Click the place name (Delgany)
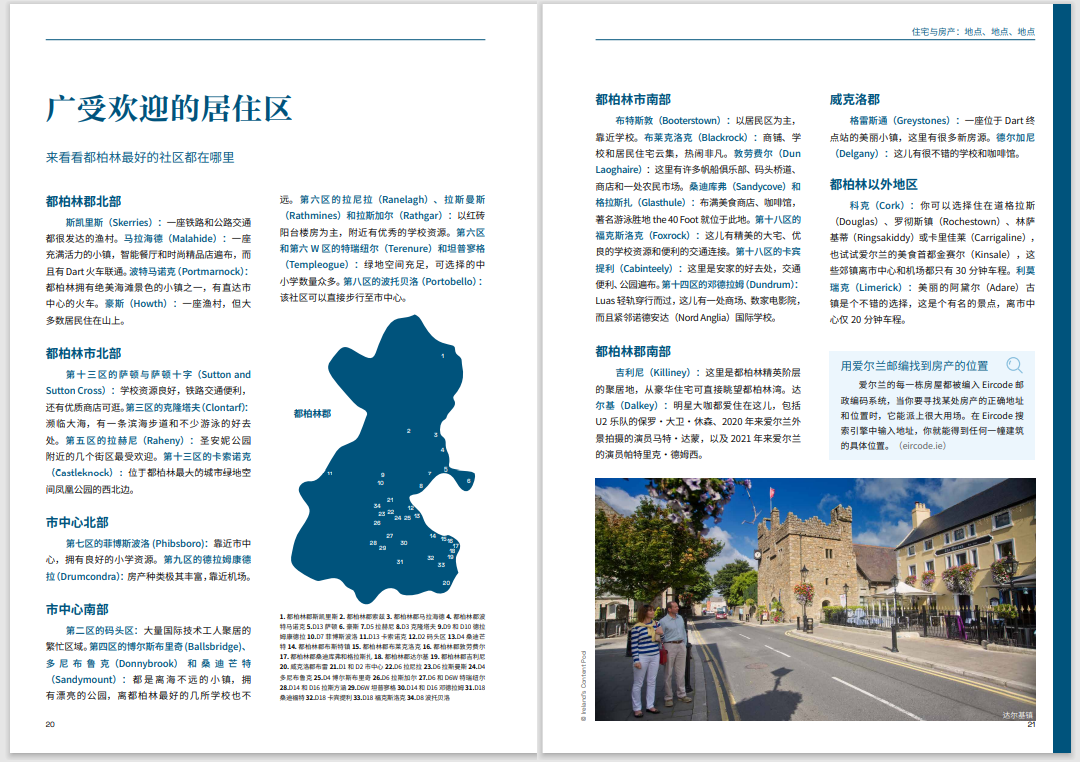Image resolution: width=1080 pixels, height=762 pixels. tap(858, 153)
